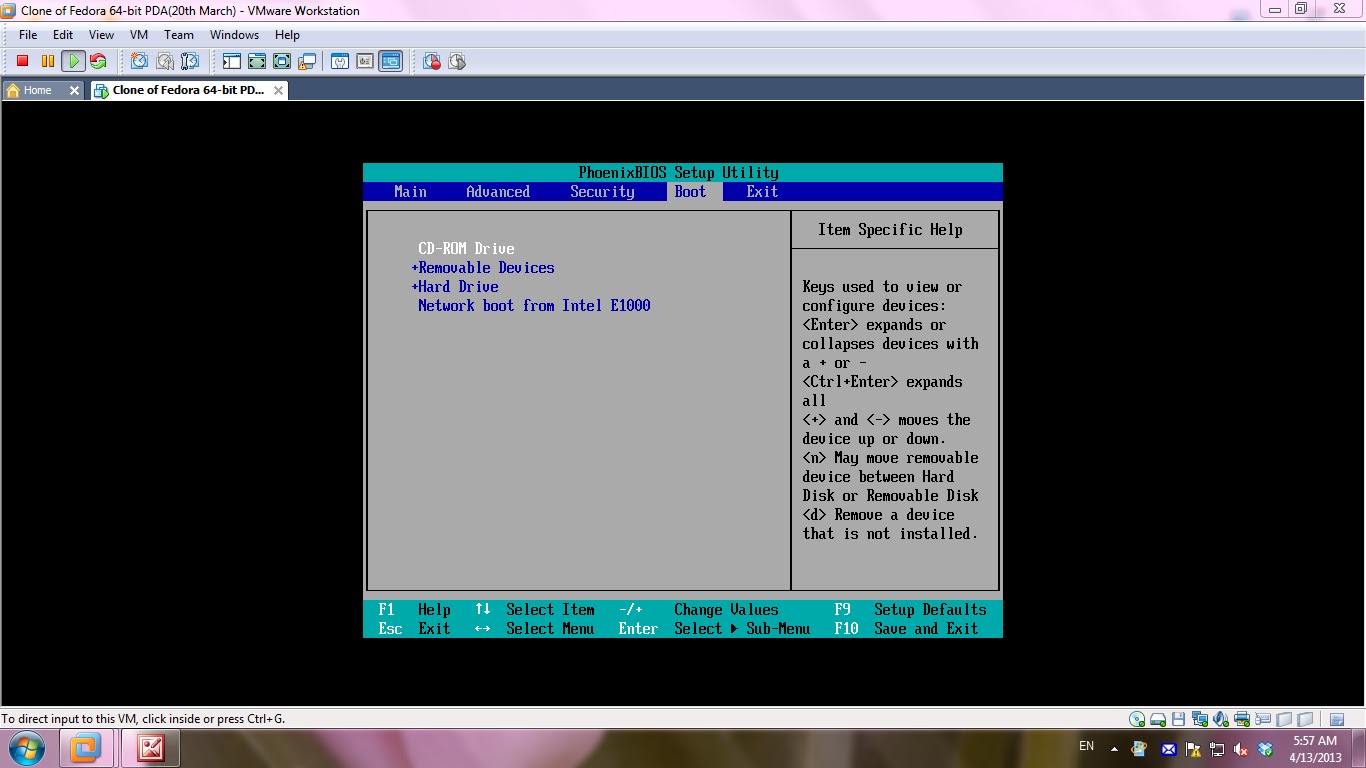
Task: Select Network boot from Intel E1000
Action: (534, 306)
